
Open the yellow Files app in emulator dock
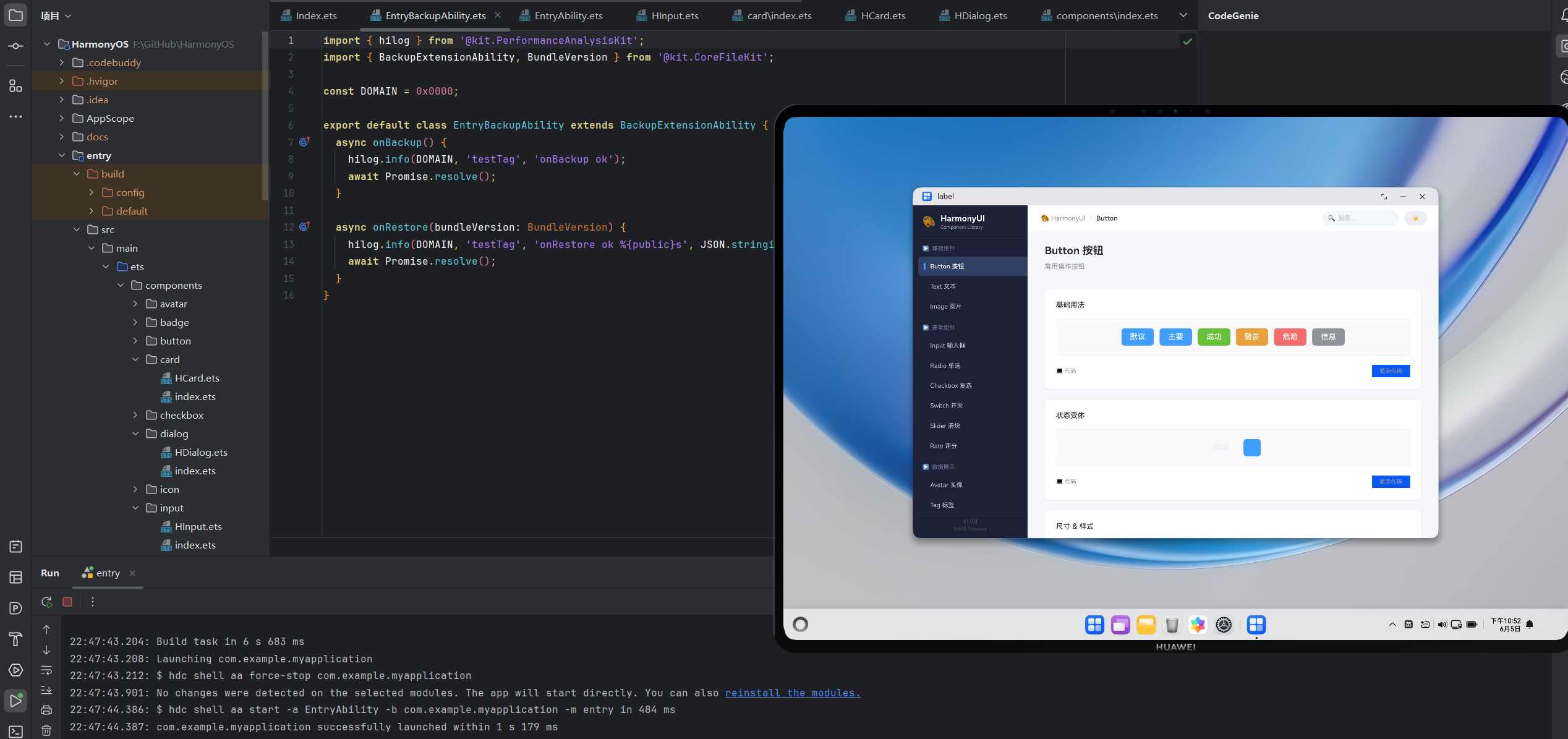[x=1146, y=625]
